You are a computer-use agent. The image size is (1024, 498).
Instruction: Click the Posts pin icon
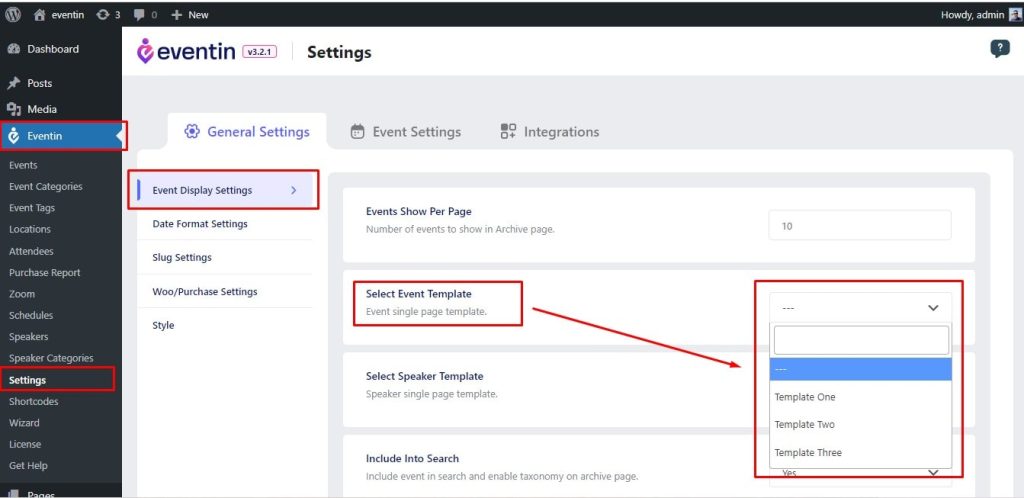[14, 83]
